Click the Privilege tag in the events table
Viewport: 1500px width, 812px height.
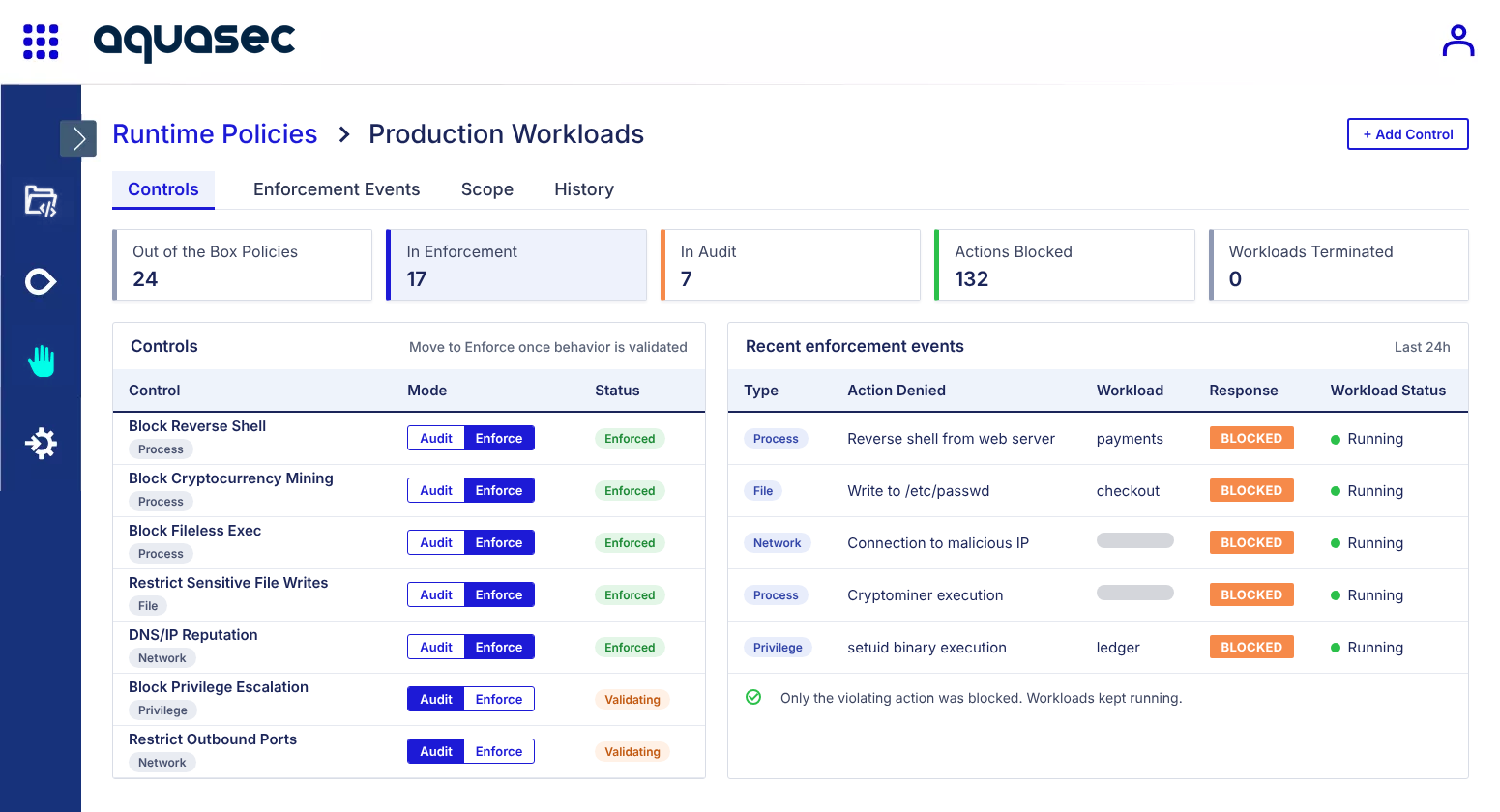click(x=778, y=648)
